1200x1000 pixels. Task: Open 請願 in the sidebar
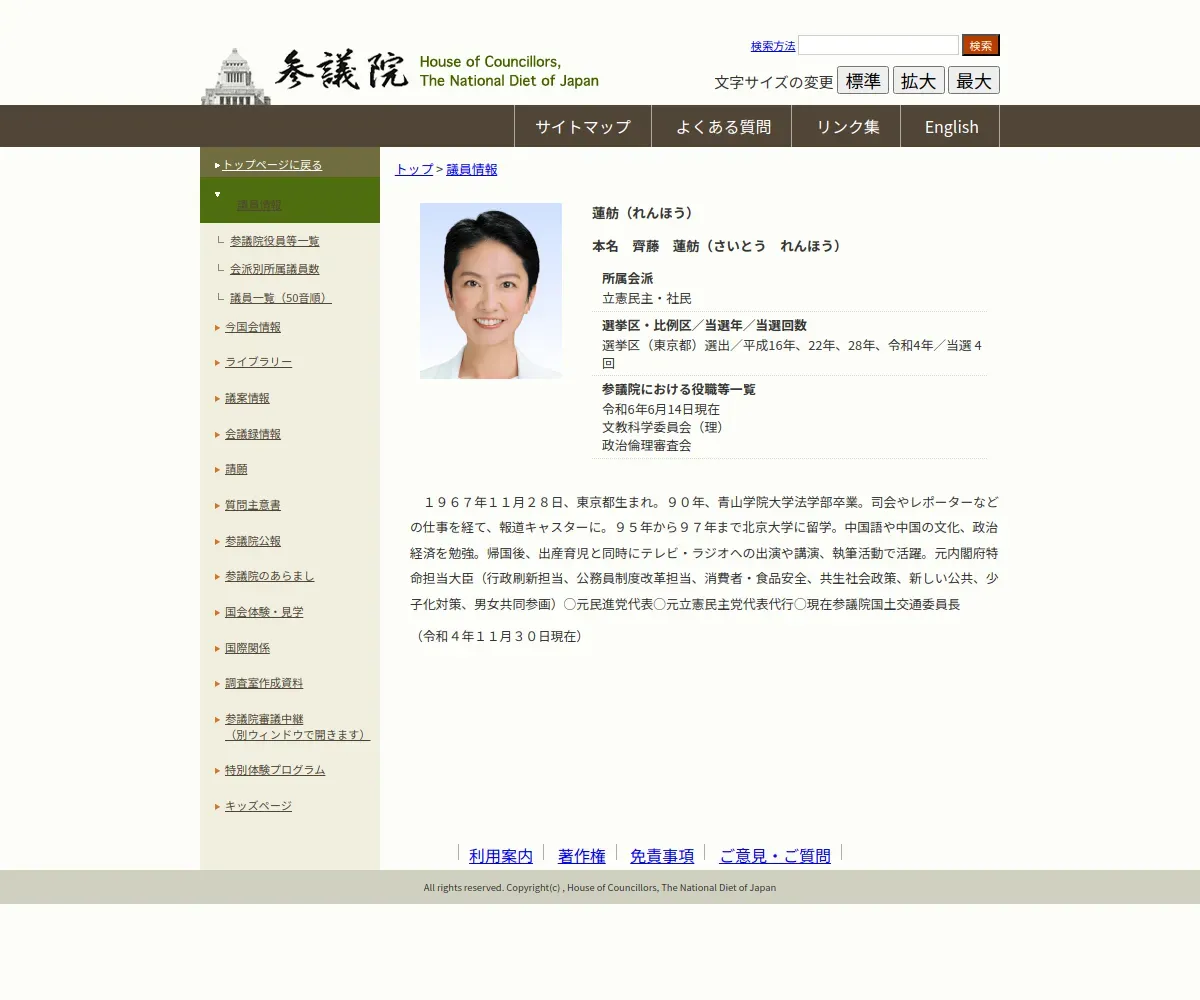[x=236, y=469]
